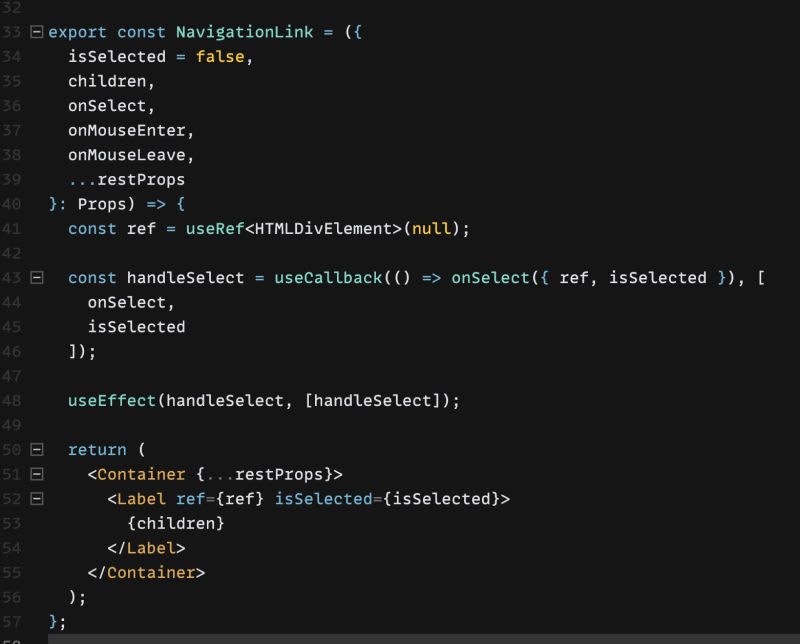Click the 'false' default value for isSelected

point(220,57)
